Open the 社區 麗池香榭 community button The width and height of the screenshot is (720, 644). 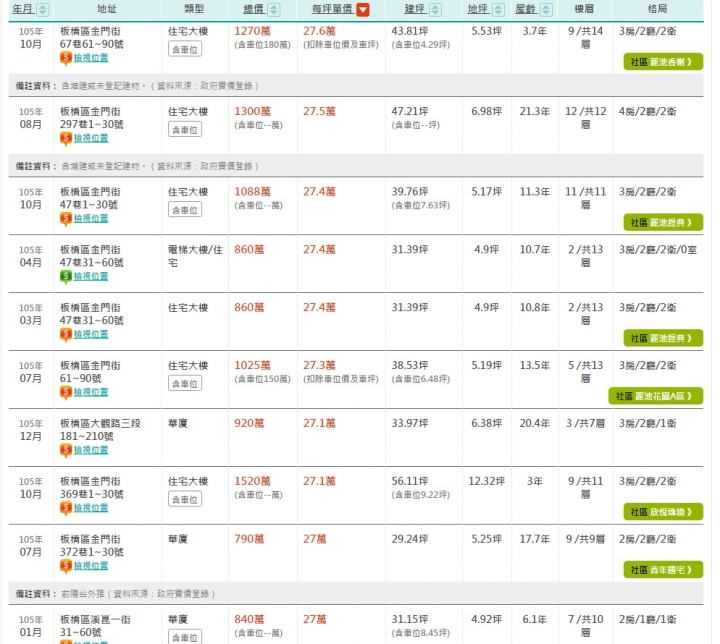tap(663, 62)
